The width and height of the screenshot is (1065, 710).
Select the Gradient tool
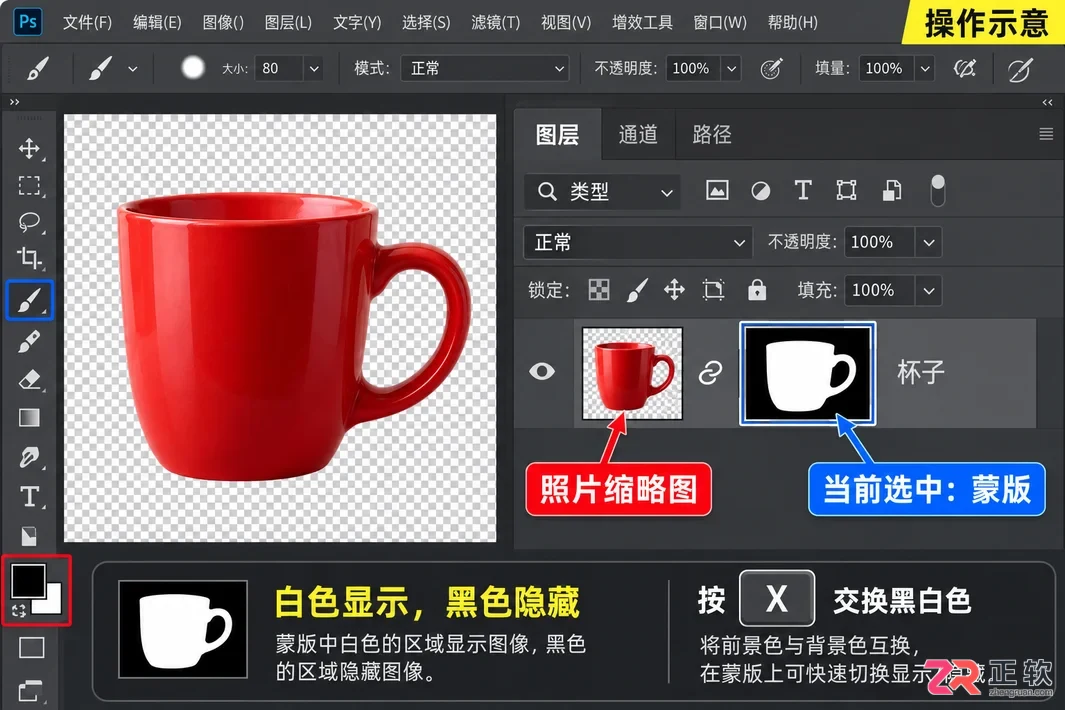[x=29, y=417]
